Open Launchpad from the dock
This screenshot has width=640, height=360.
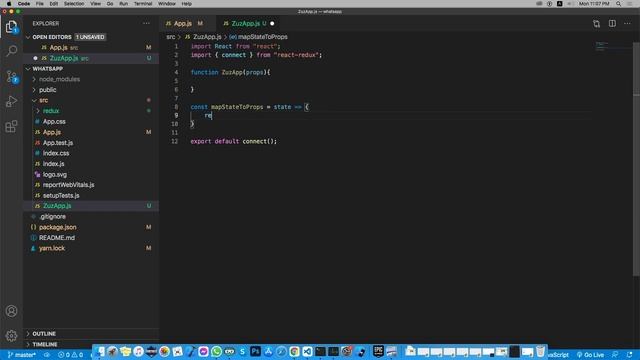coord(112,351)
